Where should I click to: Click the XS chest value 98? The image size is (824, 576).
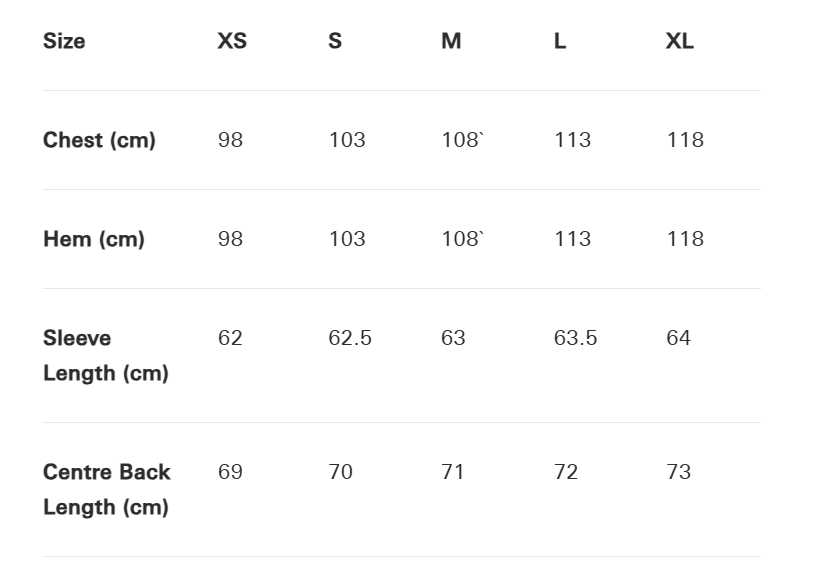click(230, 140)
